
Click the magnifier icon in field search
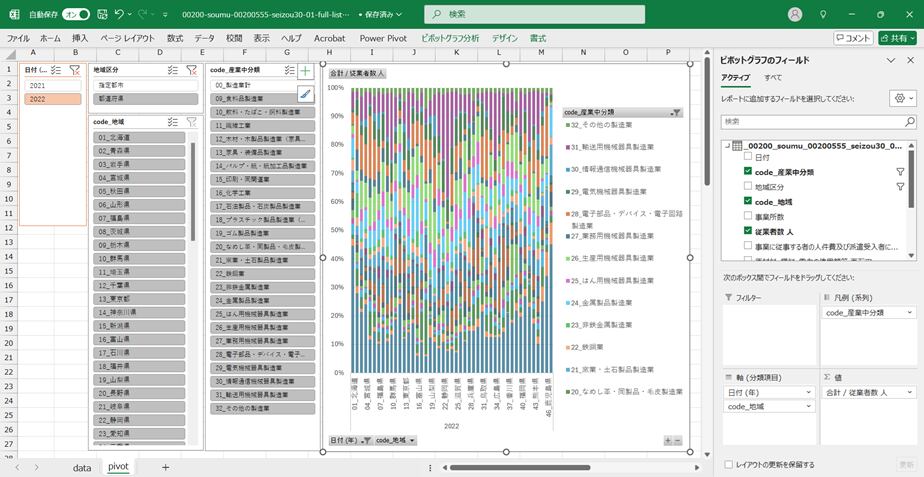[910, 121]
